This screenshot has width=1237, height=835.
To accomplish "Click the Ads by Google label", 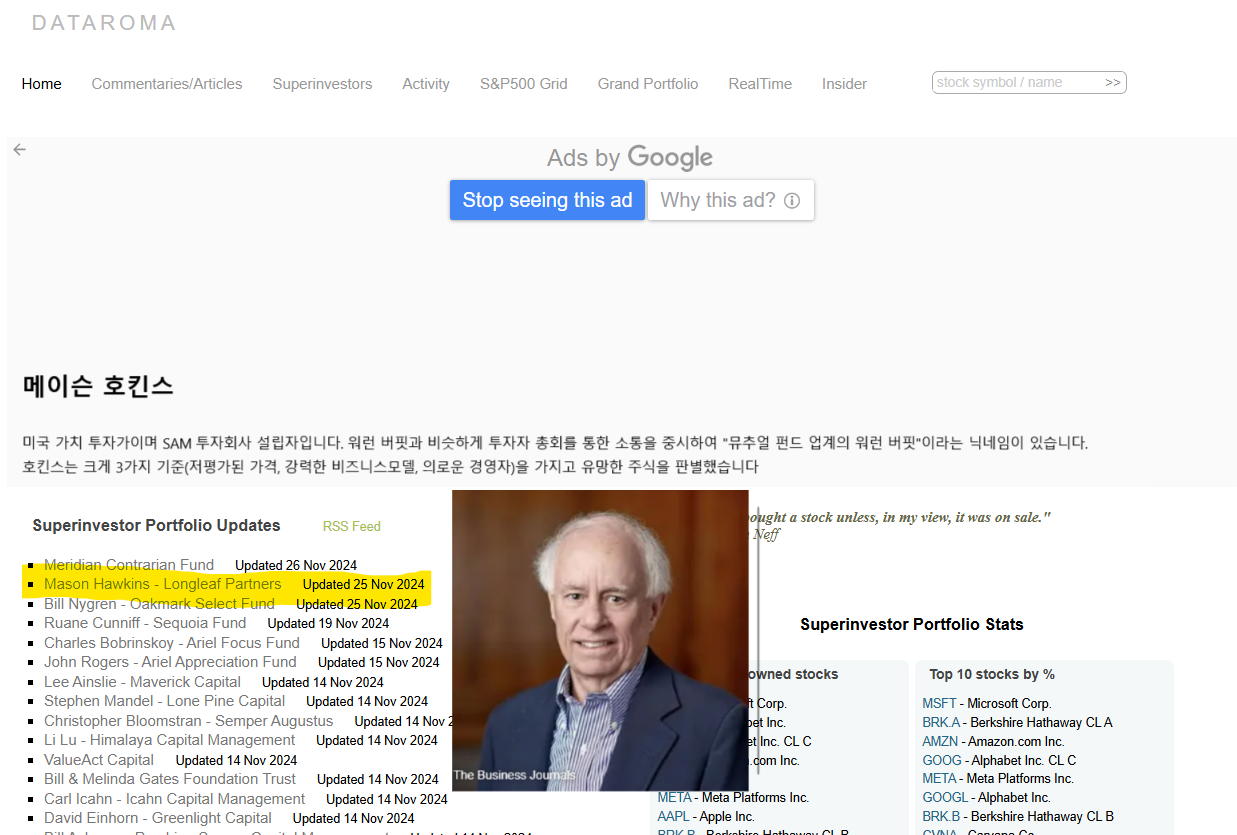I will pyautogui.click(x=630, y=158).
